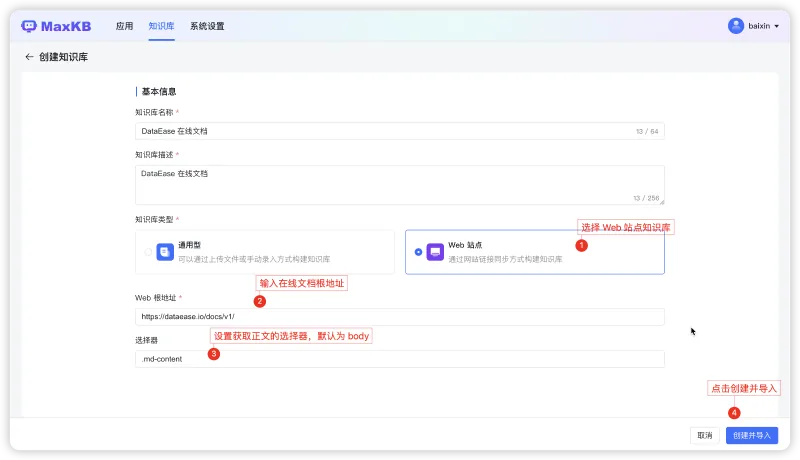
Task: Focus the Web 根地址 URL field
Action: point(399,317)
